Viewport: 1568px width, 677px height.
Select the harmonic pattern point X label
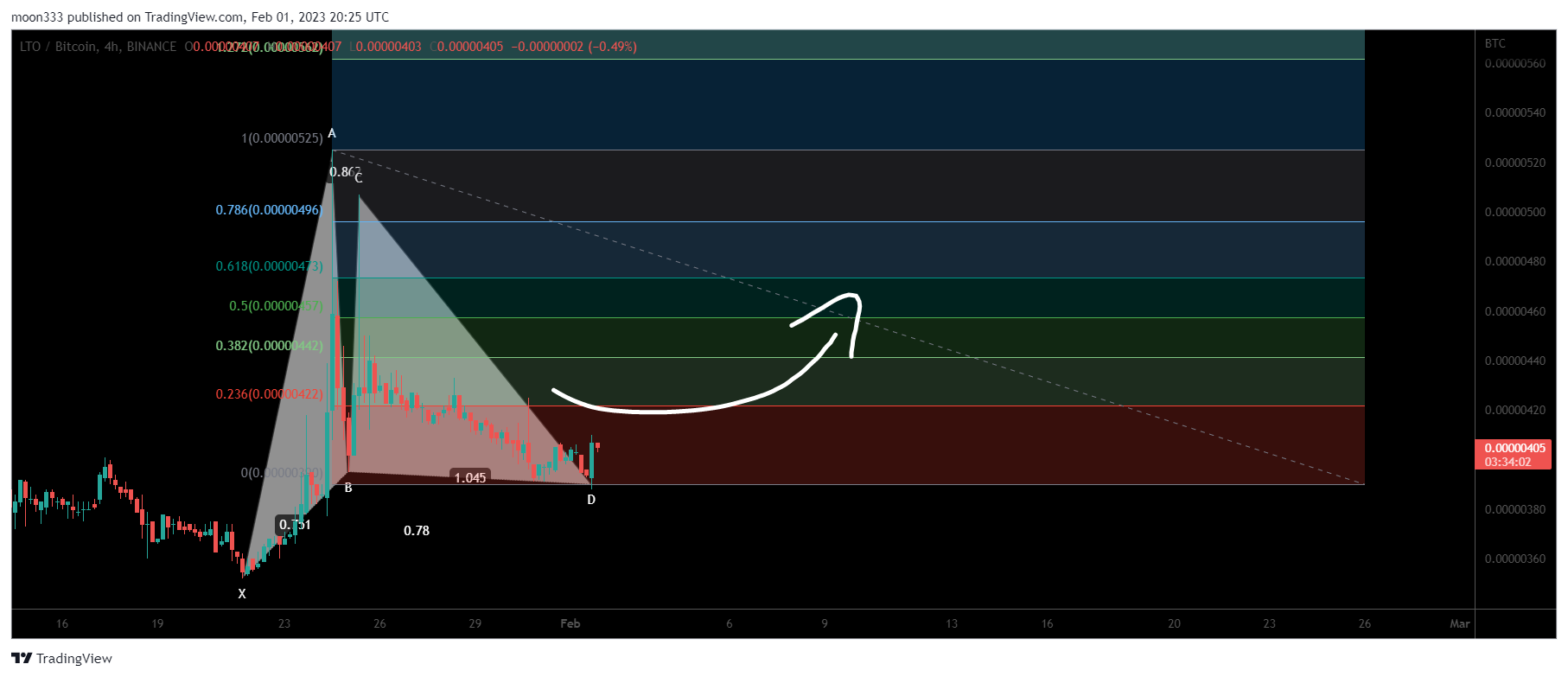coord(242,594)
